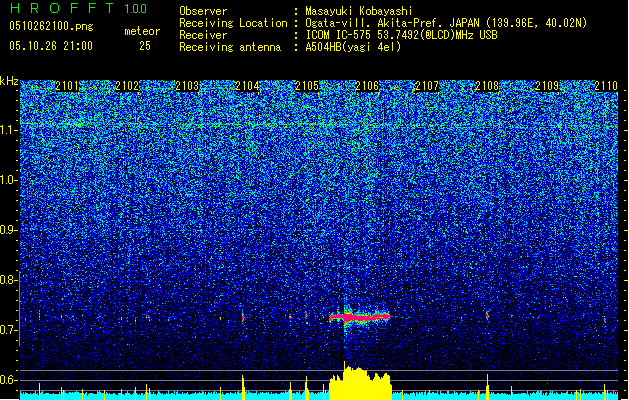Click time marker 2109
629x400 pixels.
(547, 86)
